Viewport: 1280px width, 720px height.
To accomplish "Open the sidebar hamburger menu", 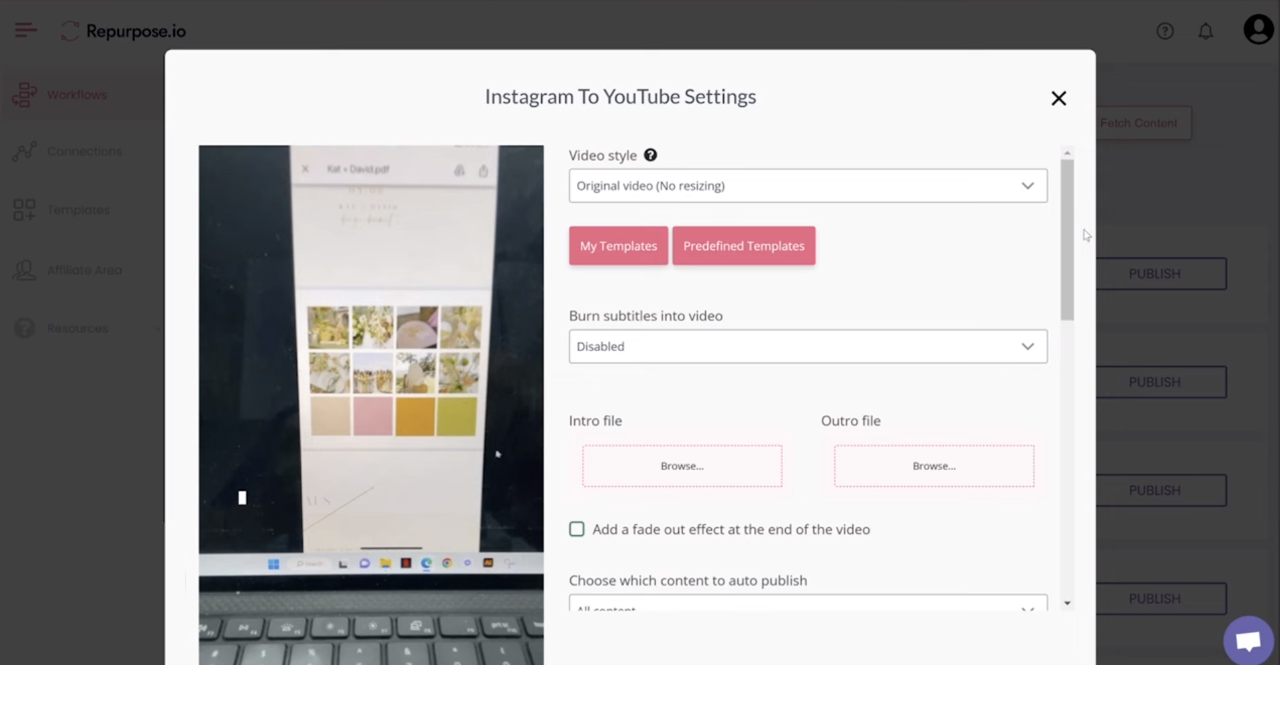I will click(25, 30).
